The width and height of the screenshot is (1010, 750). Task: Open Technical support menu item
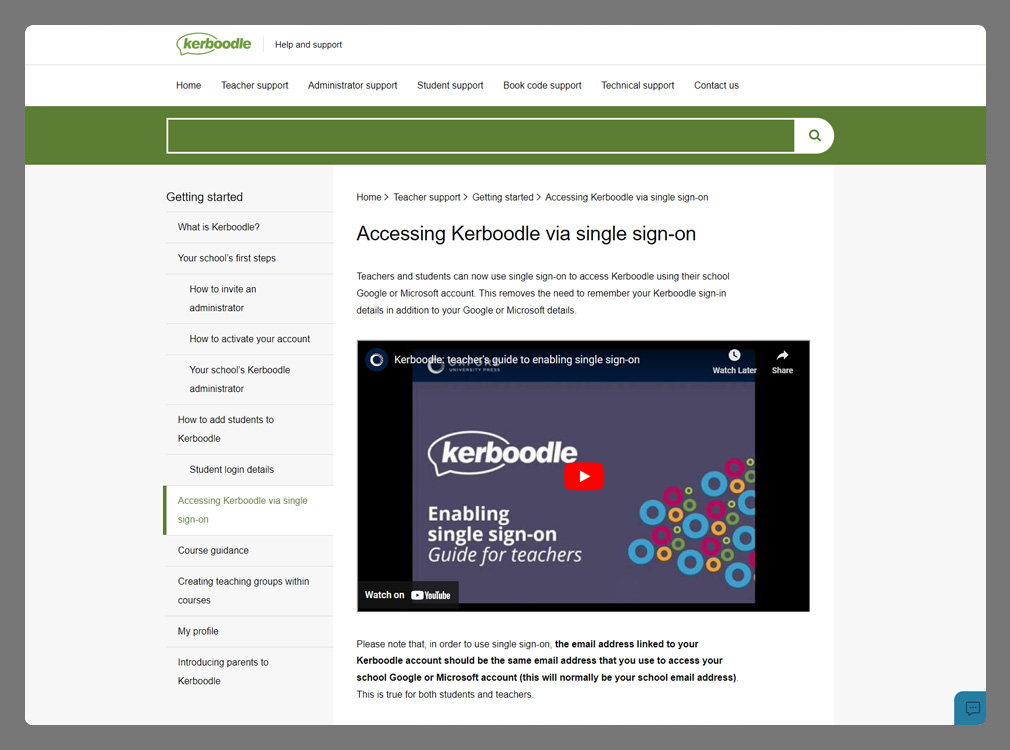coord(638,85)
